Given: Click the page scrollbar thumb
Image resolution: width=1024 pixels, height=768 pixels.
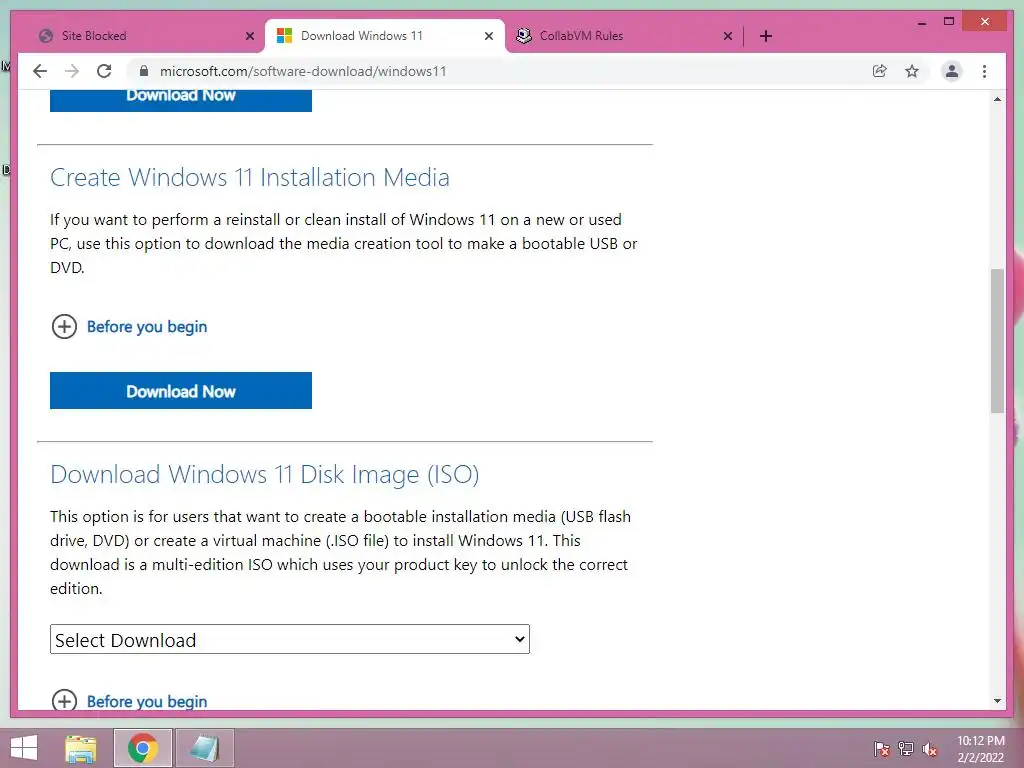Looking at the screenshot, I should pos(997,340).
